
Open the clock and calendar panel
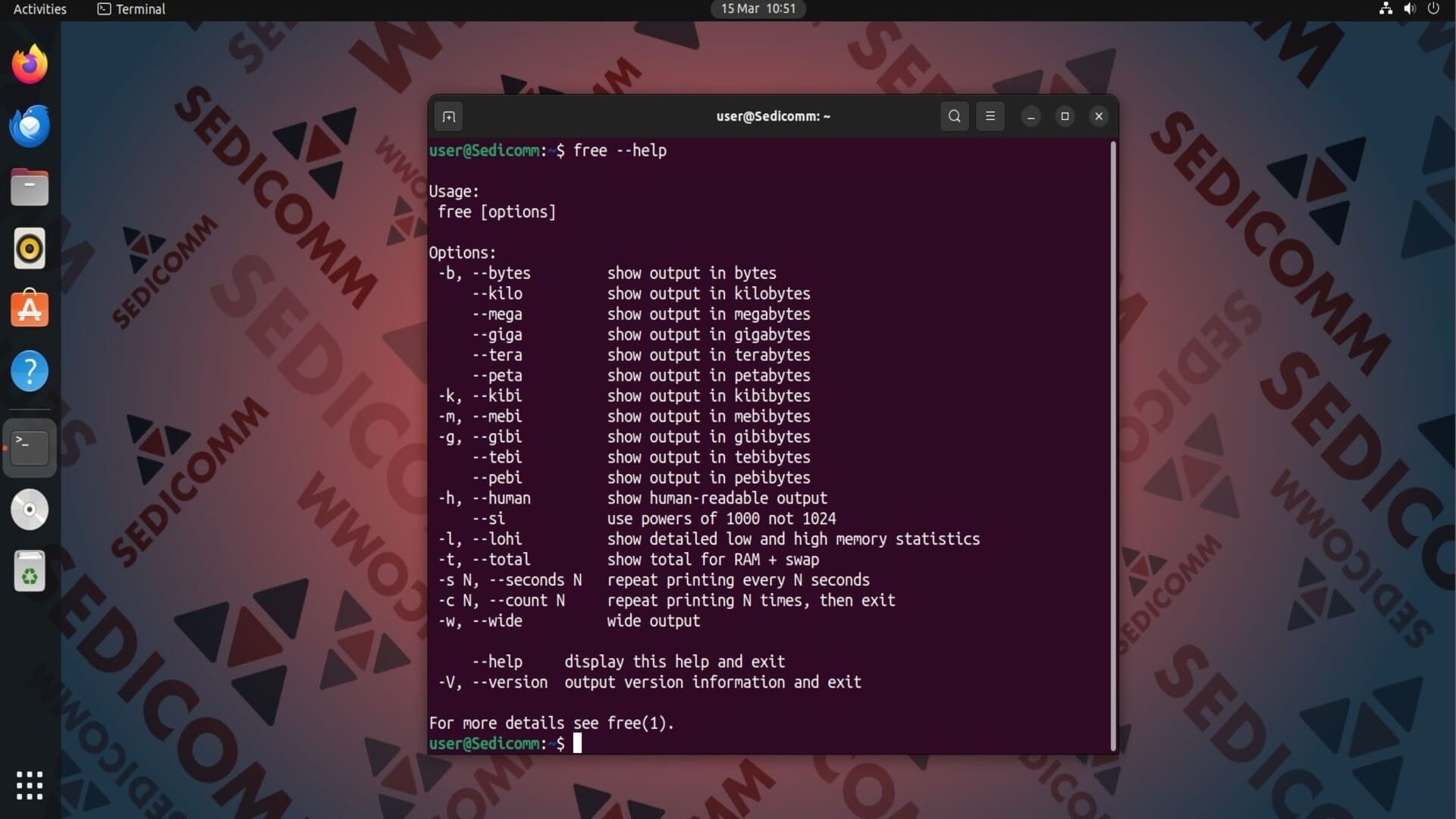coord(758,9)
